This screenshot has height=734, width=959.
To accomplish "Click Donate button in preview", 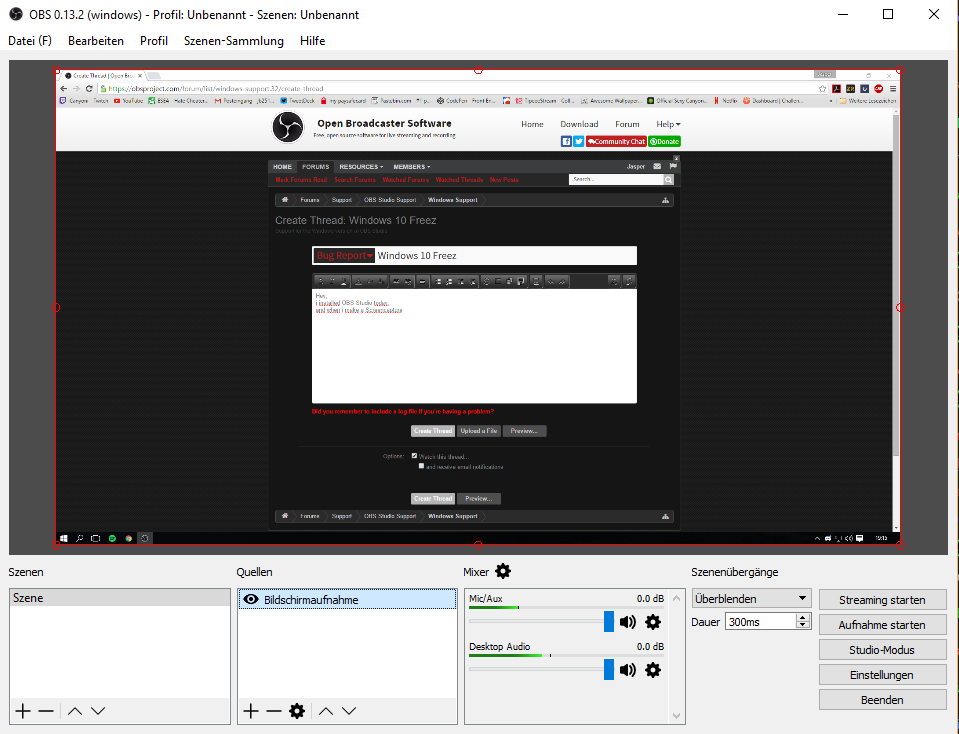I will (x=664, y=141).
